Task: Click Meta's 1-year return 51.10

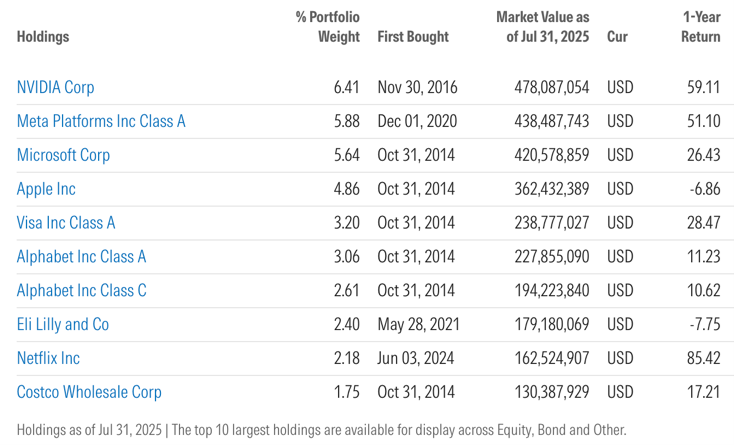Action: (704, 121)
